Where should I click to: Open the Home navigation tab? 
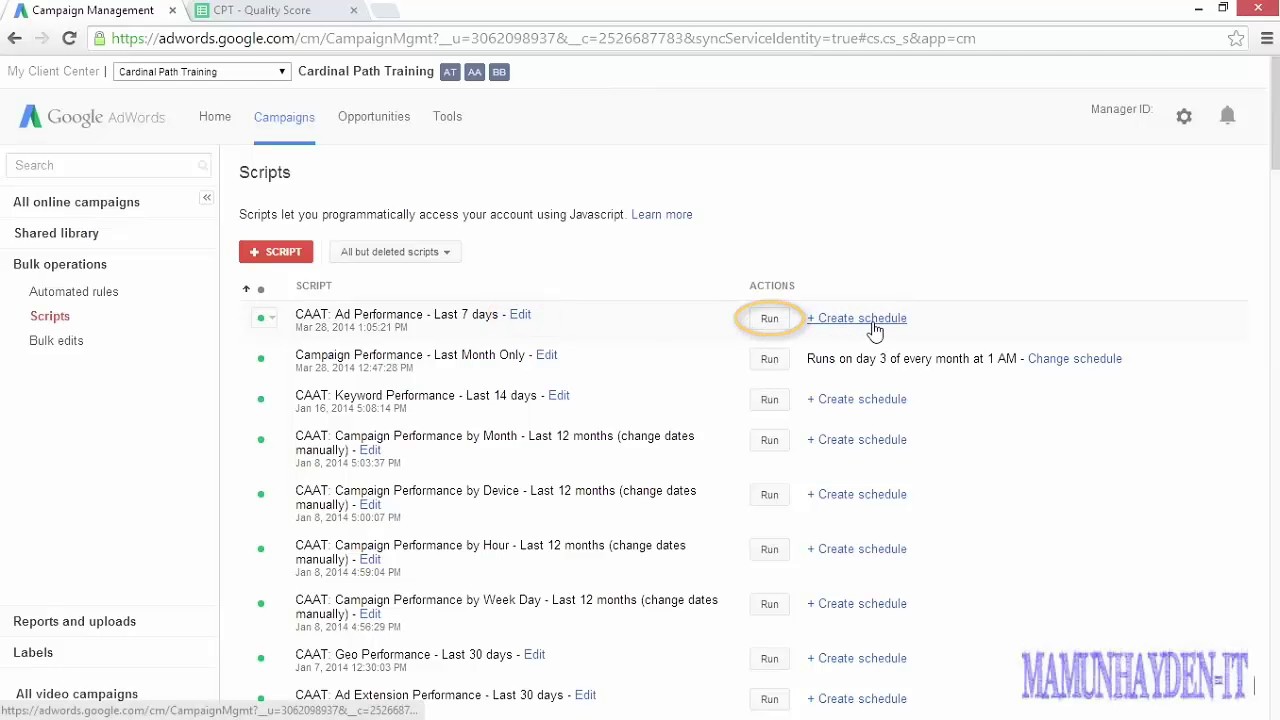coord(215,116)
